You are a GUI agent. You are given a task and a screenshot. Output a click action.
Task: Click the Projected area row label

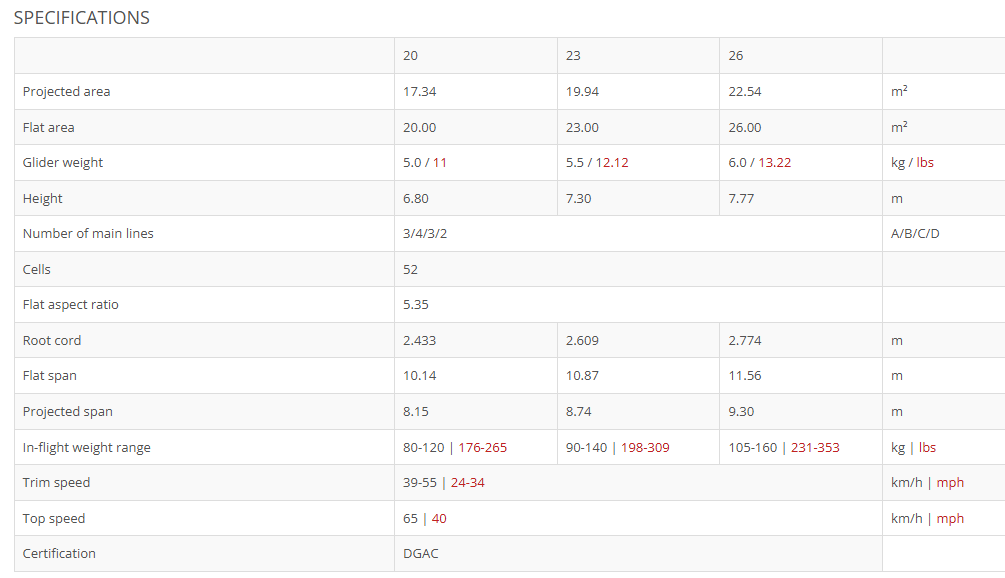pyautogui.click(x=67, y=92)
